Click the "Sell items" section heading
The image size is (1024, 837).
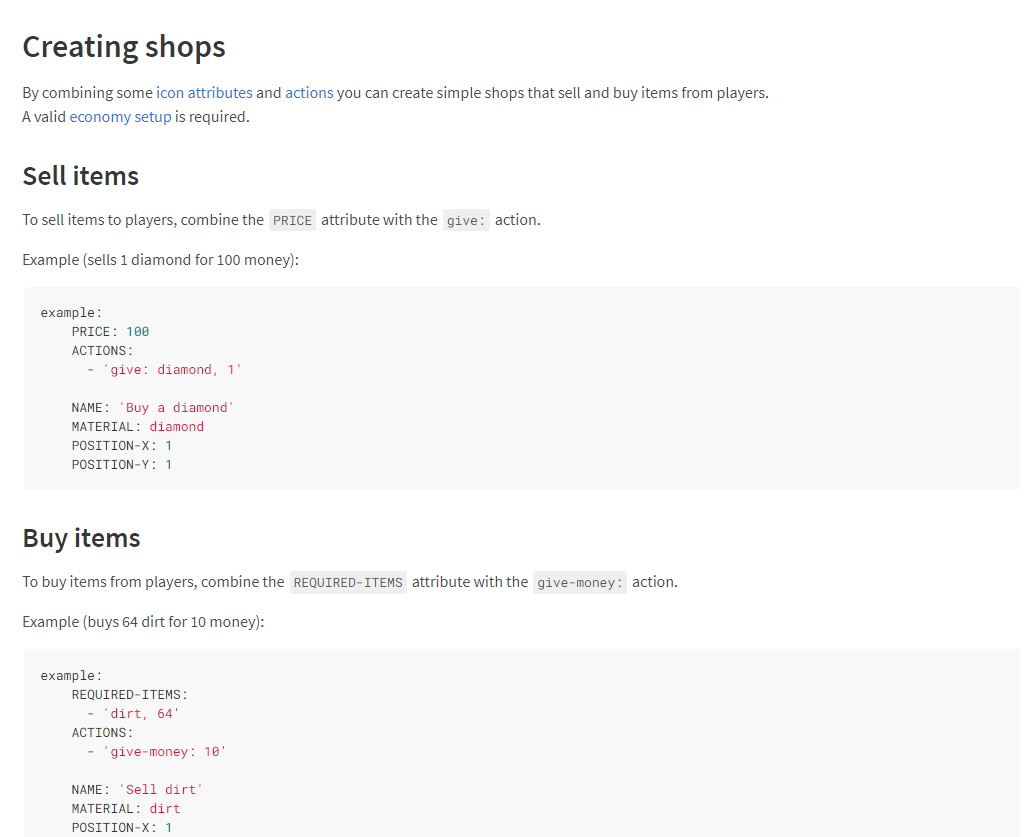(x=81, y=176)
